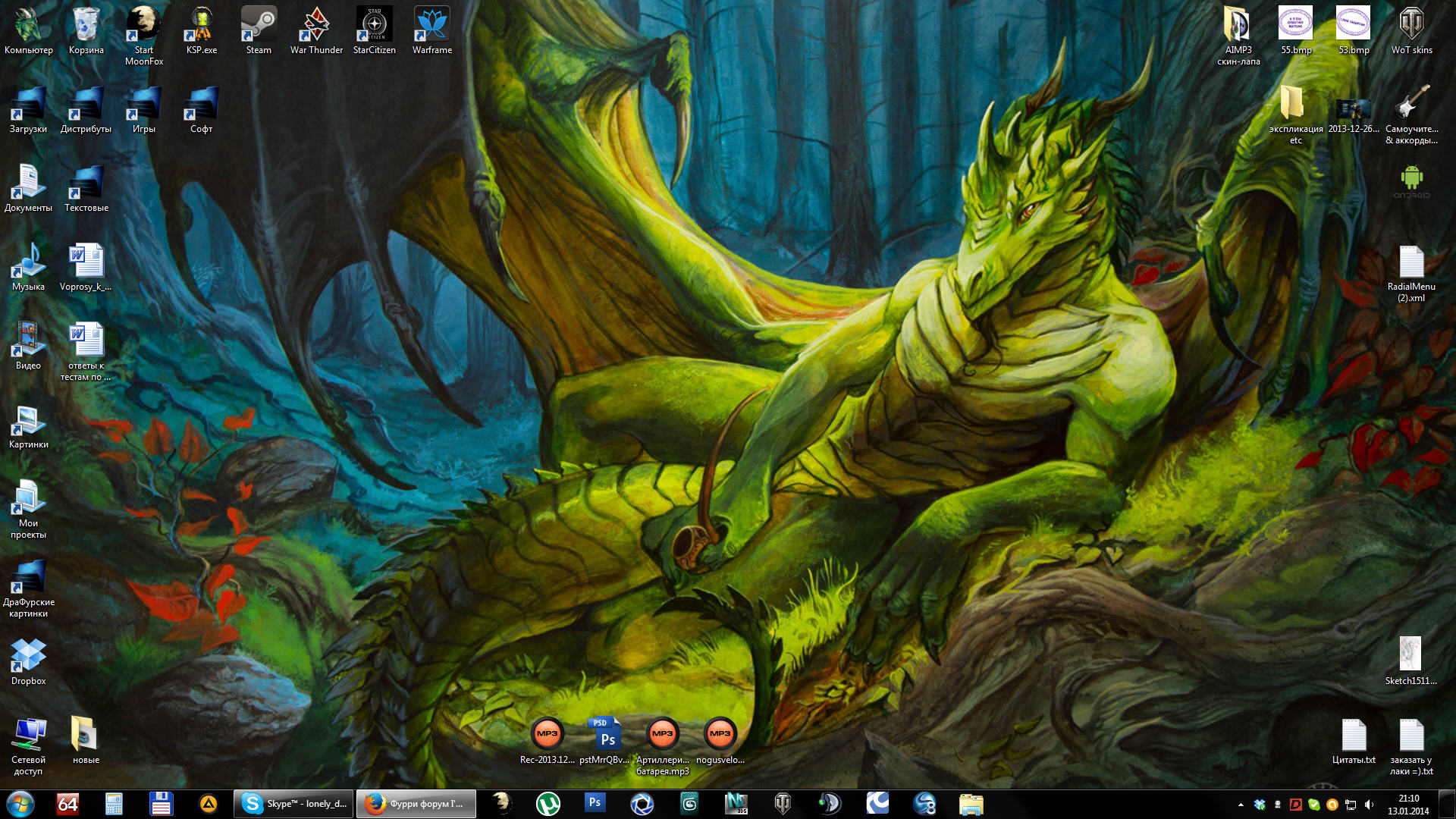Open the новые folder on desktop
The width and height of the screenshot is (1456, 819).
coord(86,741)
